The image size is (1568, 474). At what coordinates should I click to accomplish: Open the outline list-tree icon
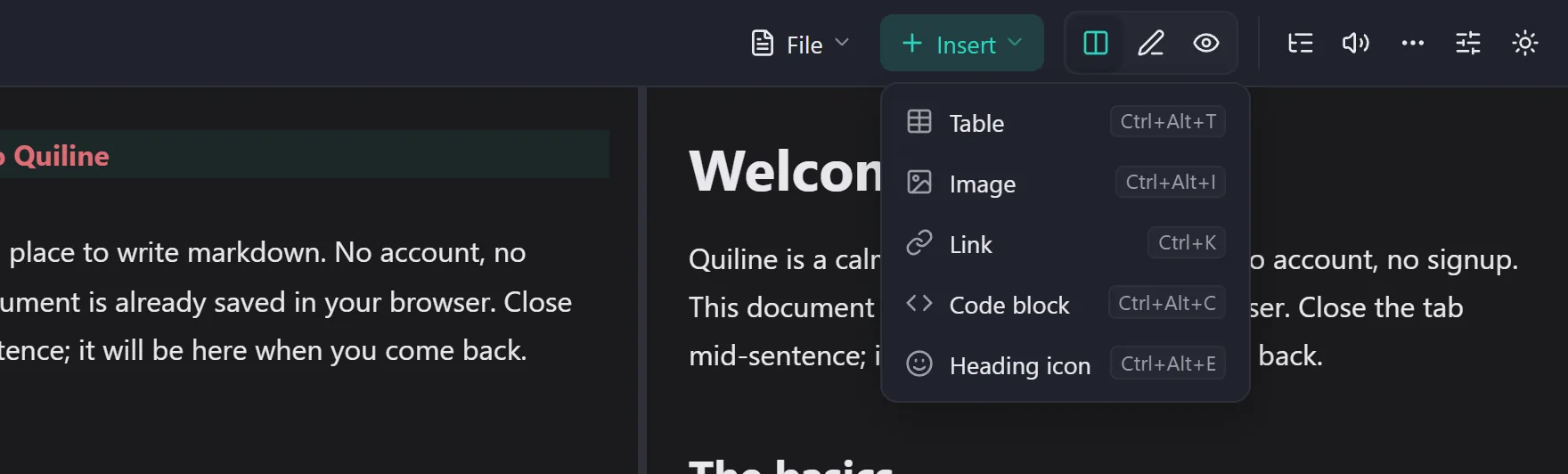click(1301, 43)
